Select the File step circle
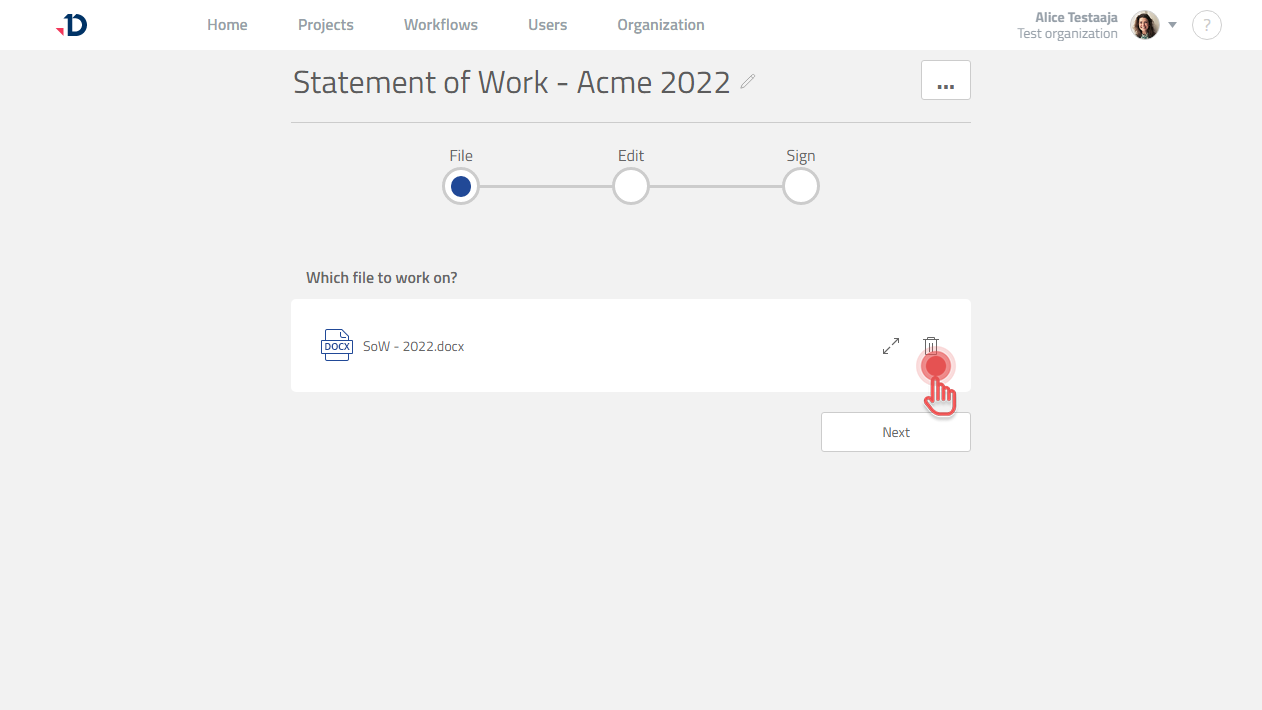This screenshot has height=710, width=1262. click(x=461, y=186)
